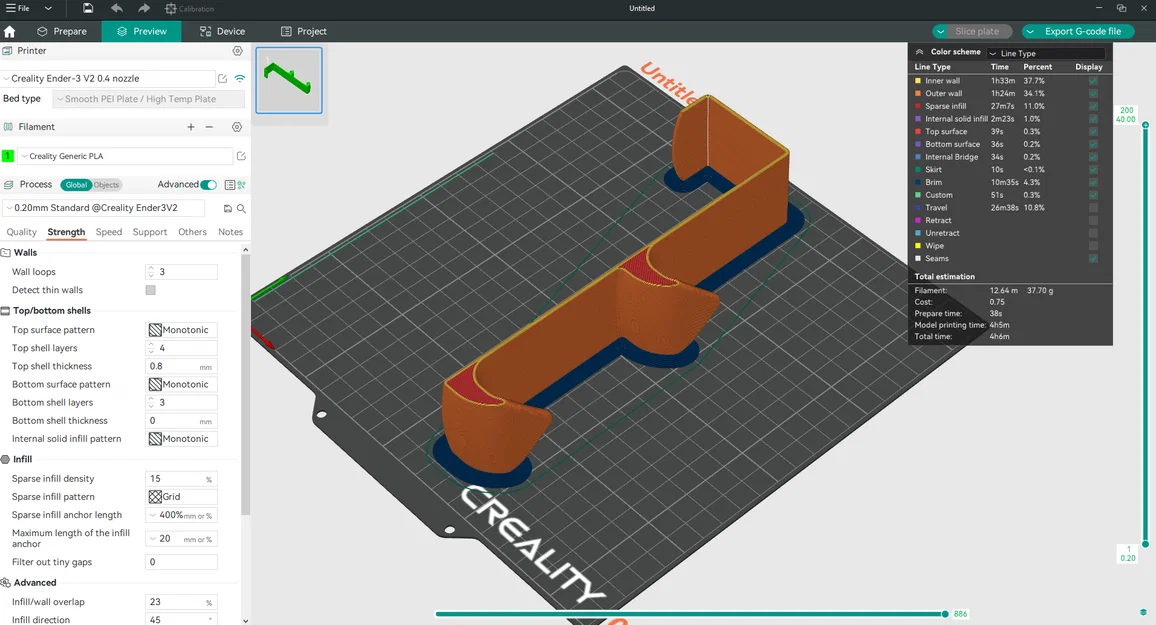This screenshot has height=625, width=1156.
Task: Click Export G-code file button
Action: click(x=1083, y=32)
